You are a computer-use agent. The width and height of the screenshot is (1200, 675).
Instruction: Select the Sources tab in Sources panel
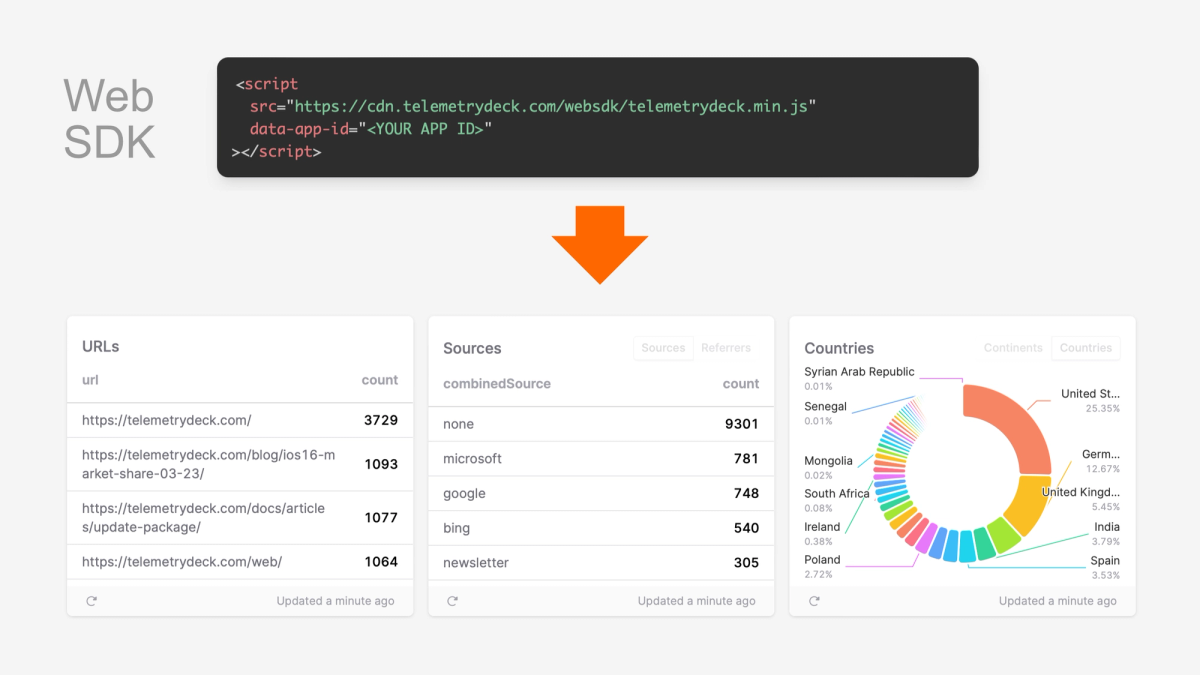click(663, 348)
